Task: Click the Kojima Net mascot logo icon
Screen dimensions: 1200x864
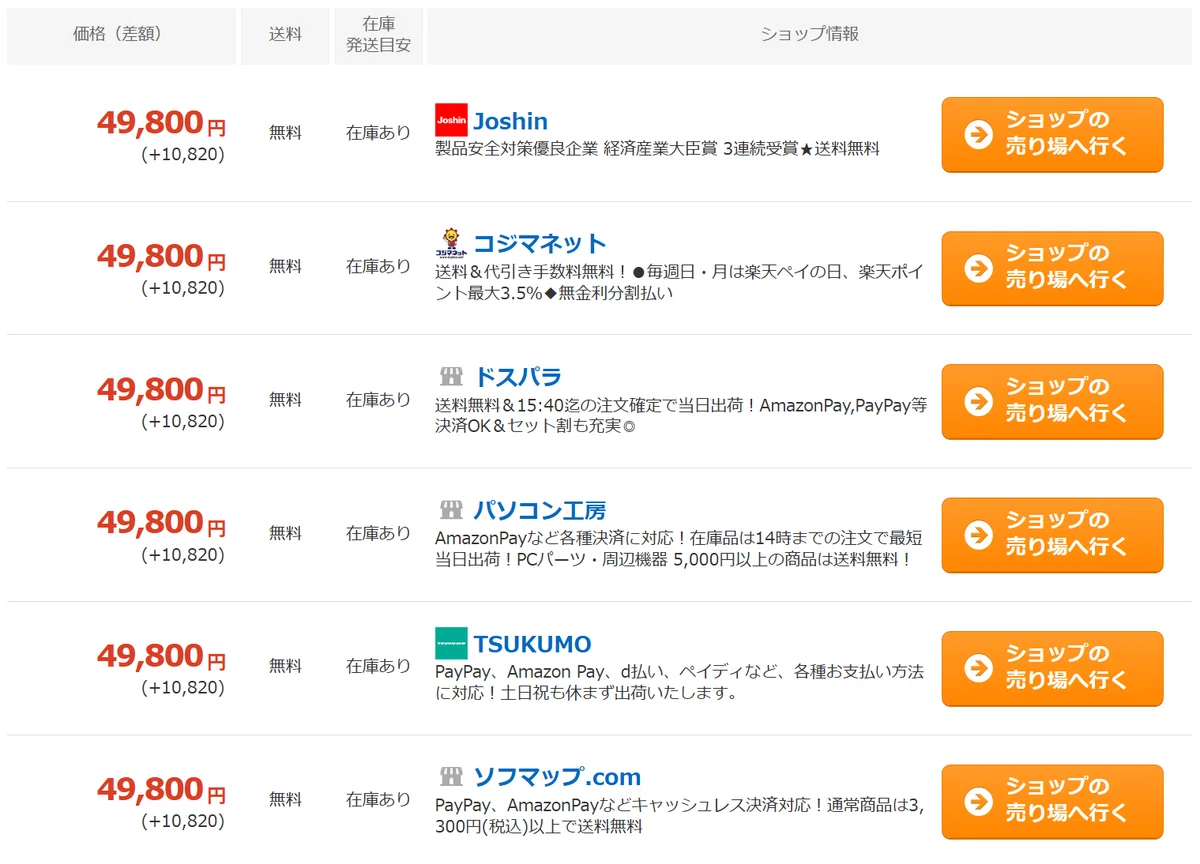Action: 451,242
